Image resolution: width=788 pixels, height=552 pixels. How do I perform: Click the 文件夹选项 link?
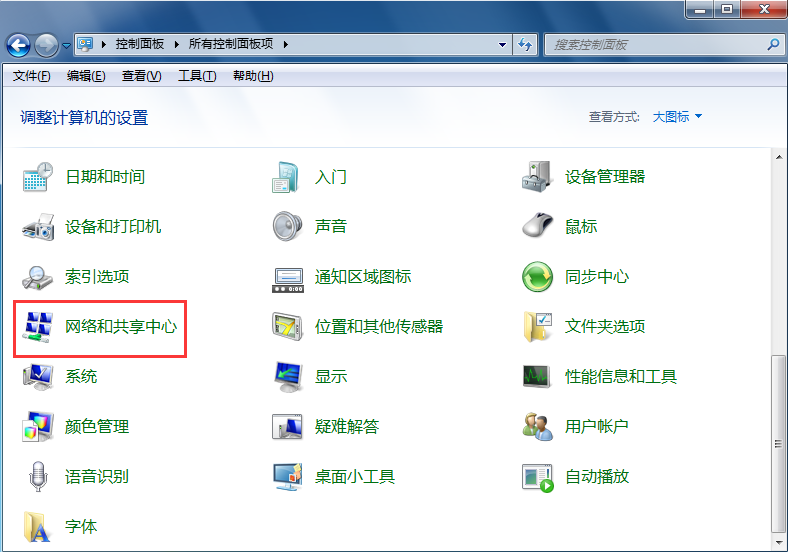click(605, 327)
